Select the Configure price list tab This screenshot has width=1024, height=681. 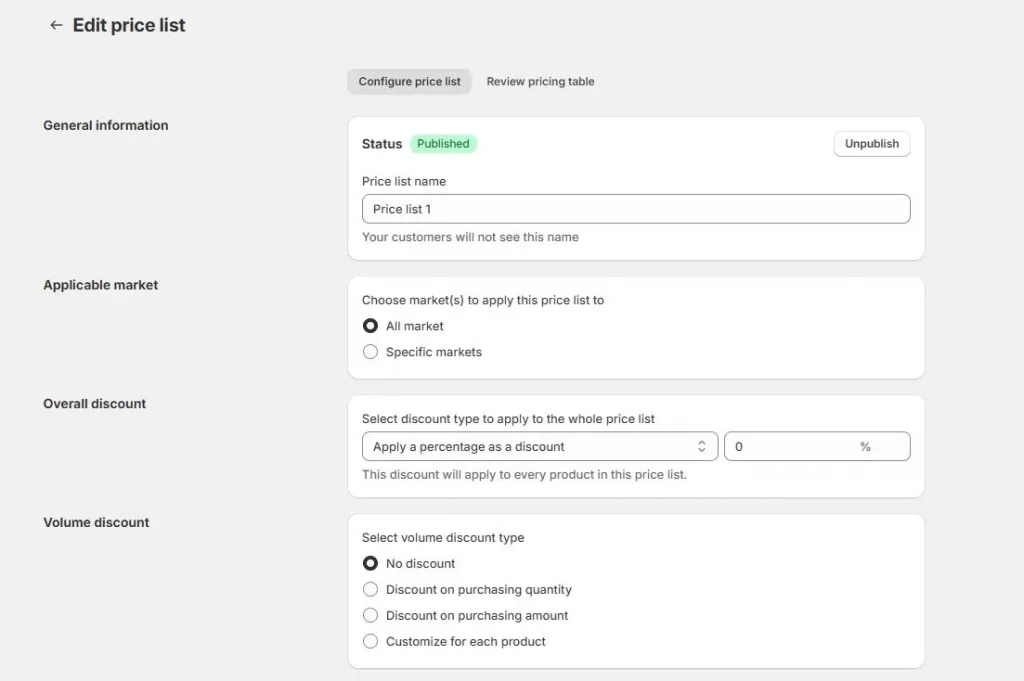coord(409,81)
